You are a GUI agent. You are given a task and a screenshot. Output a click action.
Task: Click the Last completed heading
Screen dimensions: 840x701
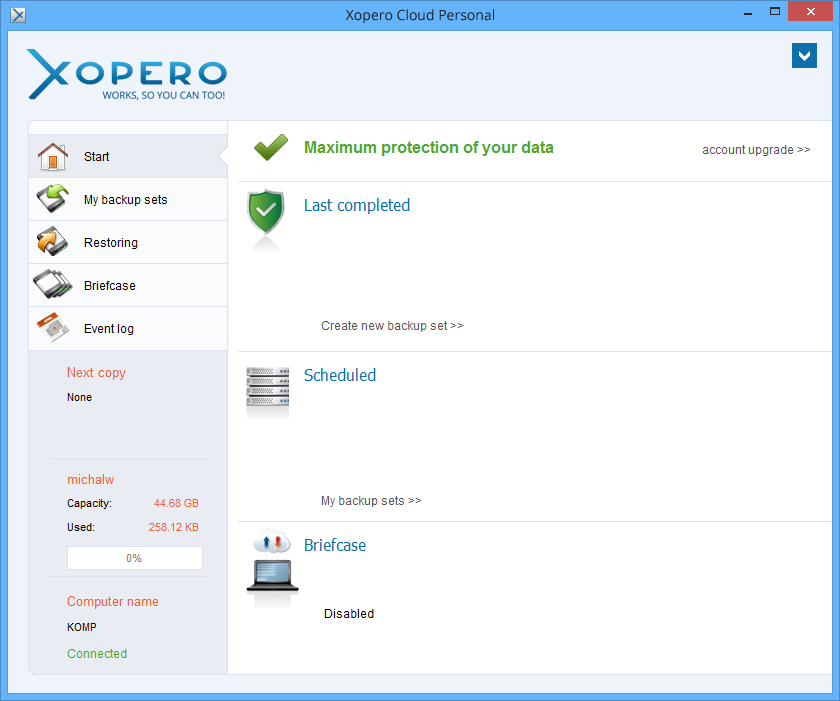[x=357, y=205]
